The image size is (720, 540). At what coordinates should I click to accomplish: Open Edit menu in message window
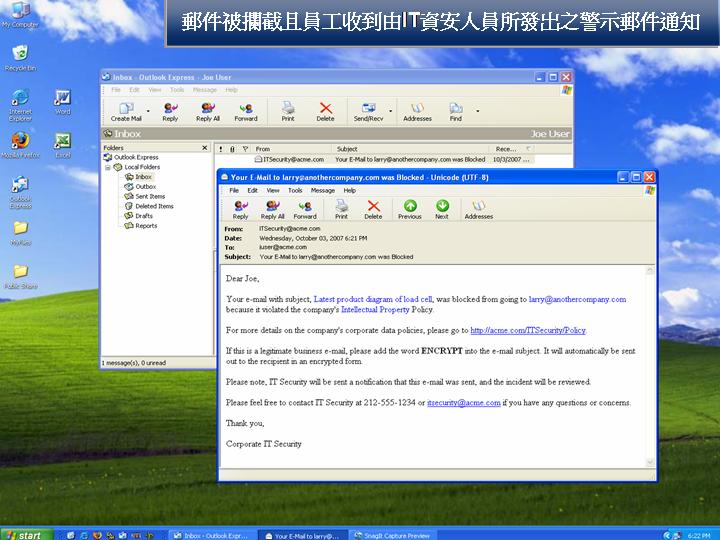click(x=253, y=190)
